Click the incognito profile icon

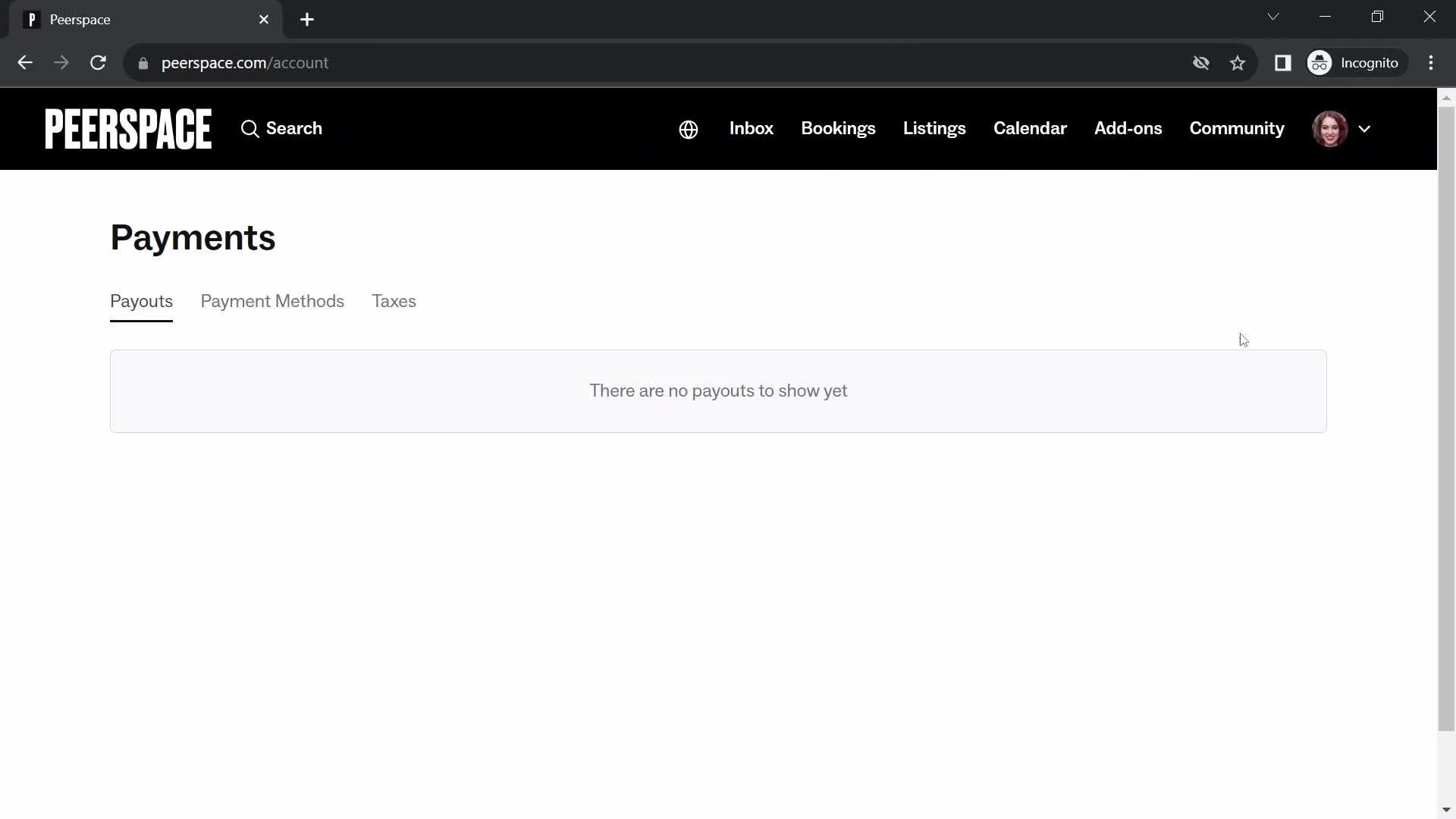(1321, 62)
